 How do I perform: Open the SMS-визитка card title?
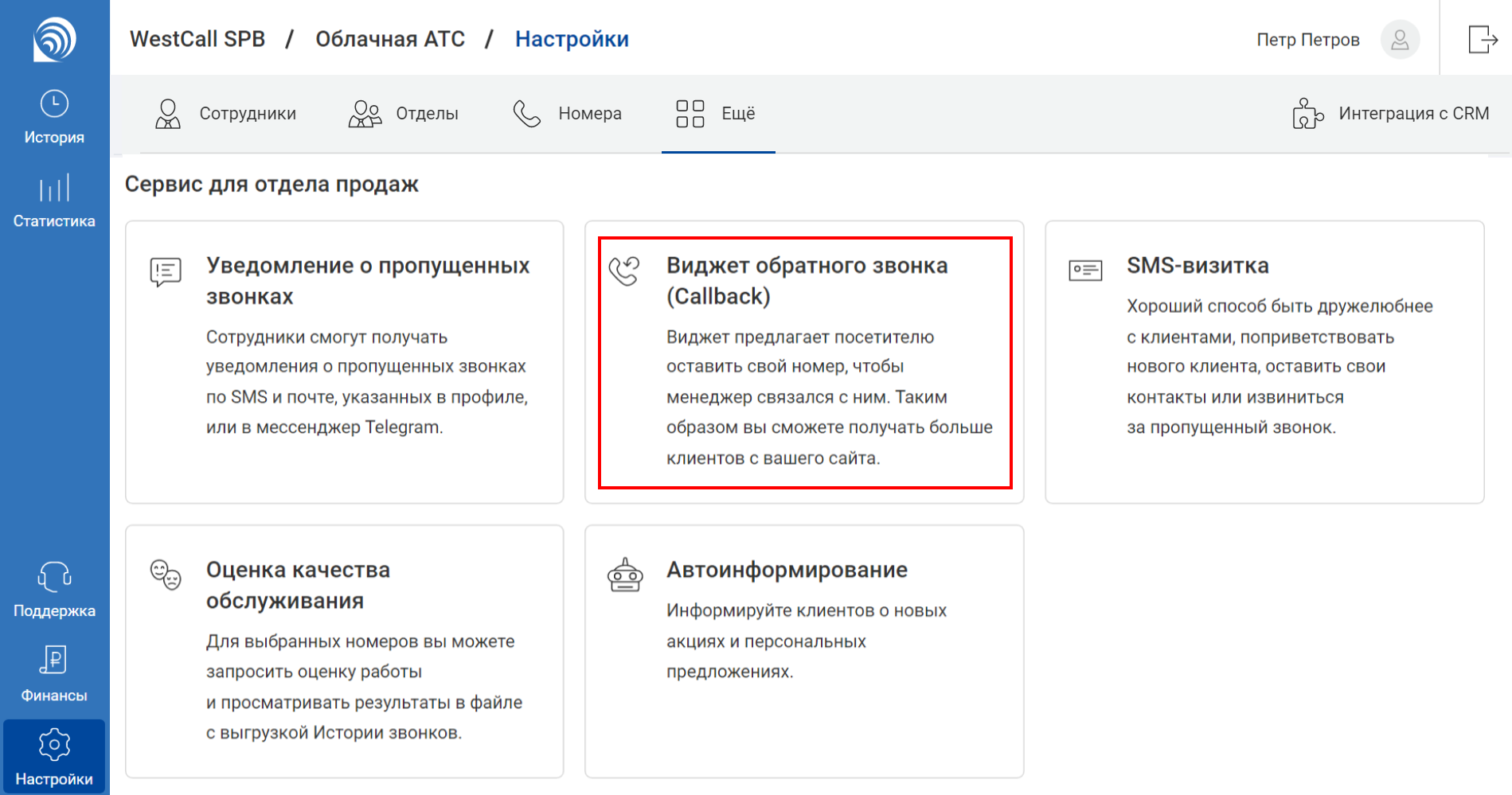tap(1197, 266)
